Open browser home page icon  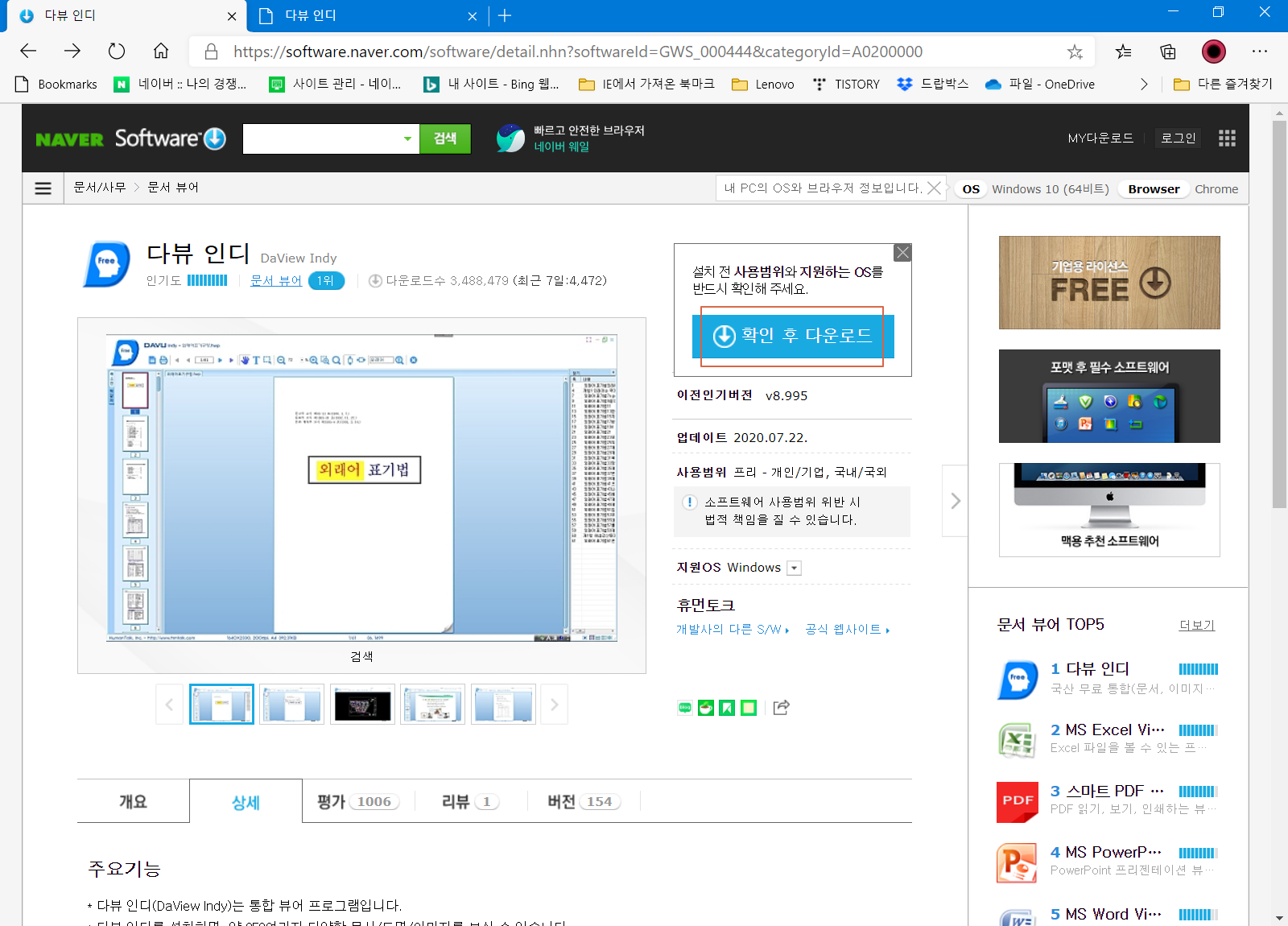[161, 52]
